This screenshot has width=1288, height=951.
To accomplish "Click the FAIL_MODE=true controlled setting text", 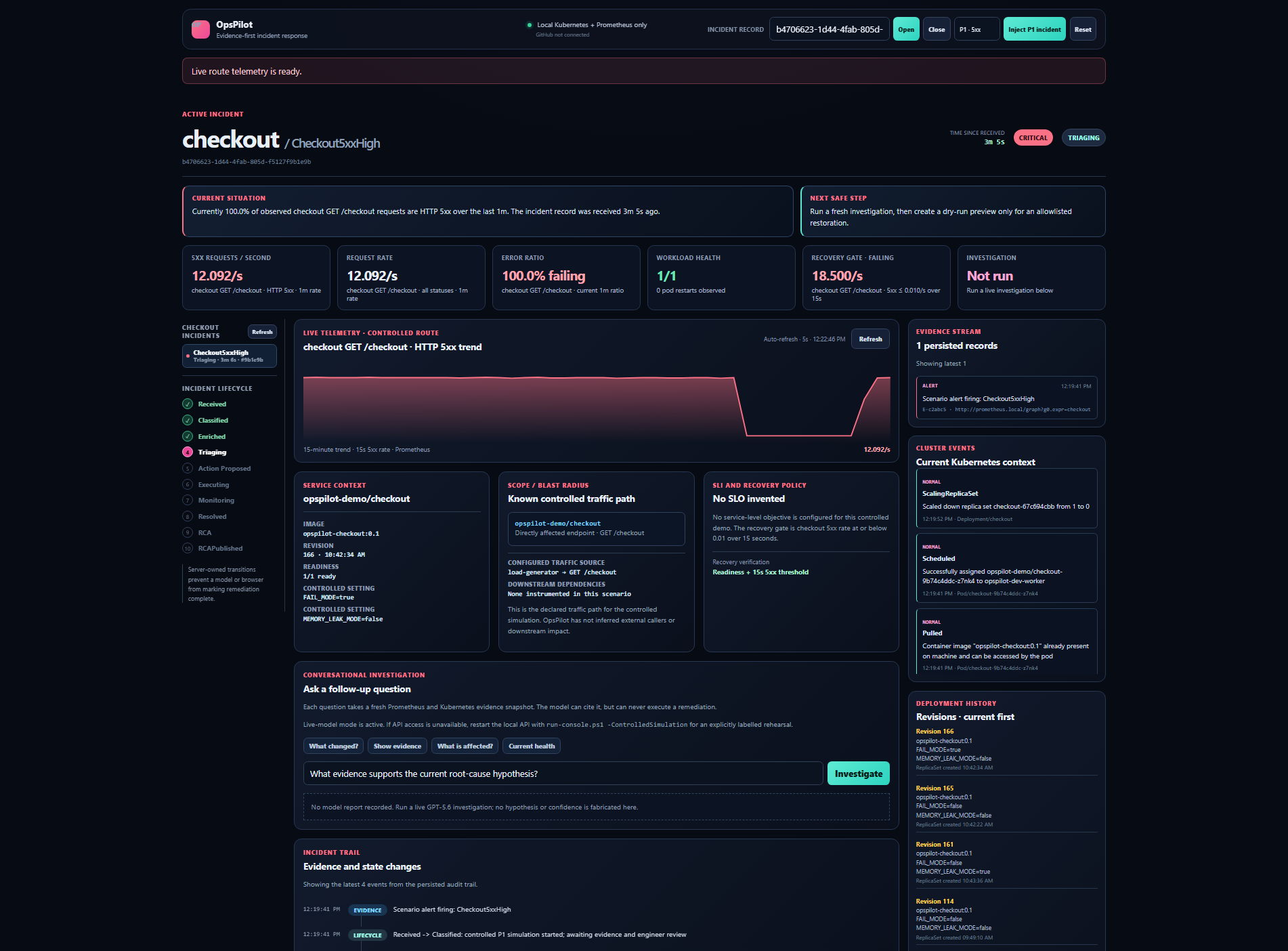I will [328, 597].
